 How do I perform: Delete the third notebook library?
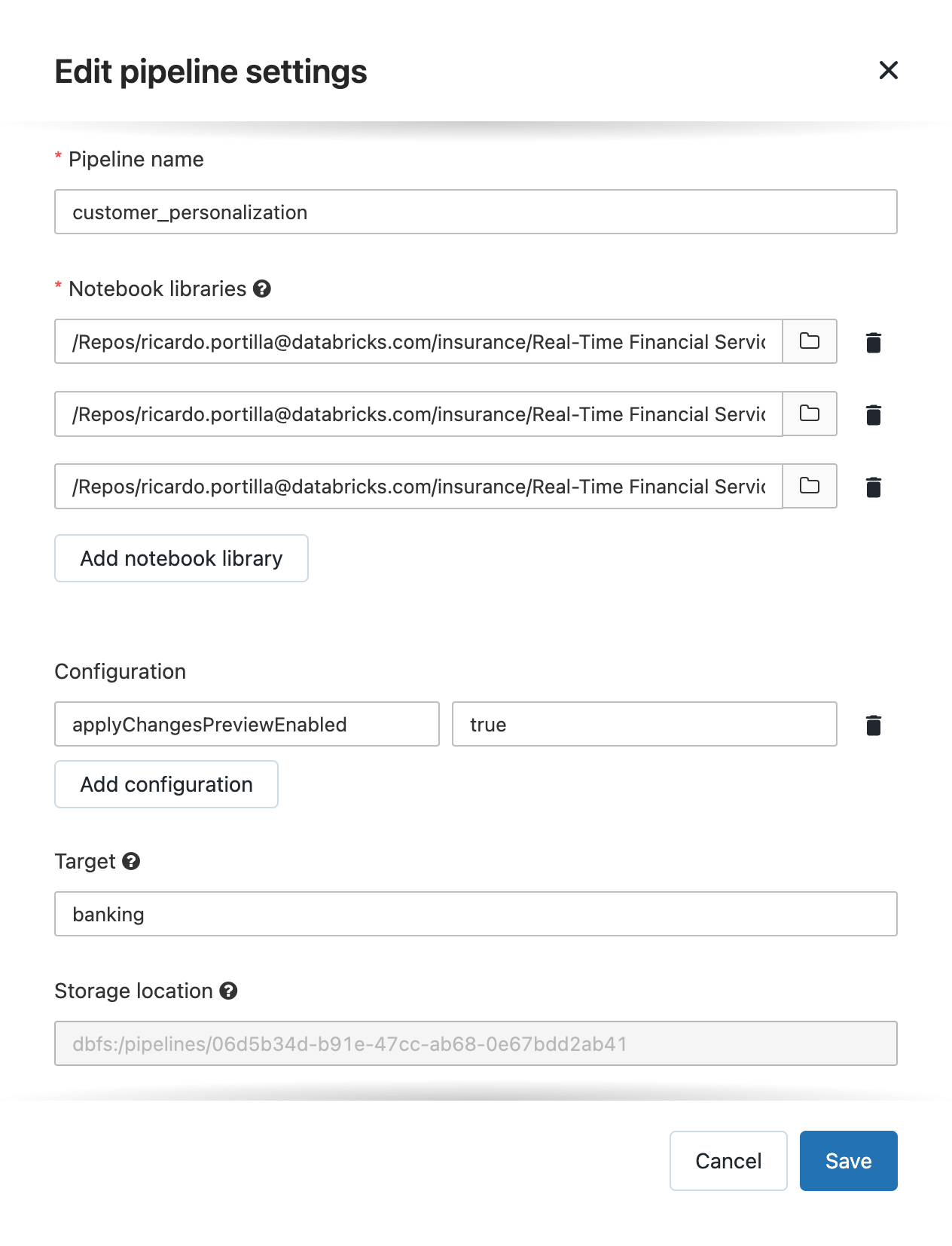pos(874,487)
